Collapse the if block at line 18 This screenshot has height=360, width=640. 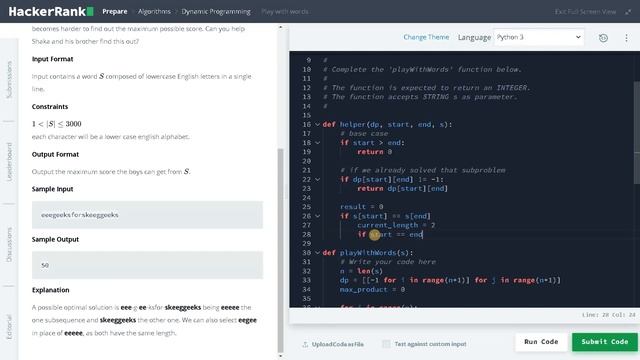(x=317, y=143)
